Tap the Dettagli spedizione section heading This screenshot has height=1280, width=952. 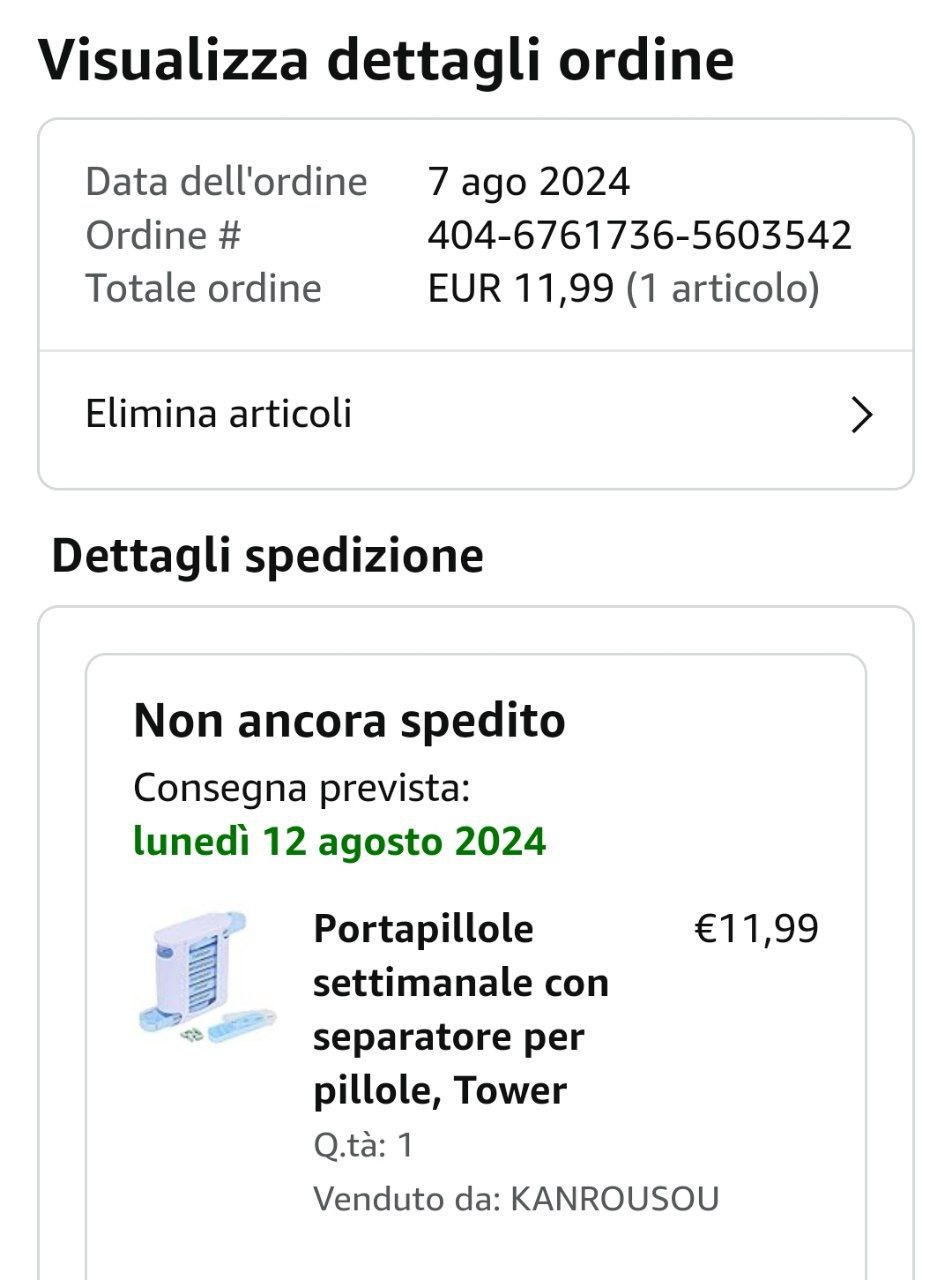tap(267, 556)
